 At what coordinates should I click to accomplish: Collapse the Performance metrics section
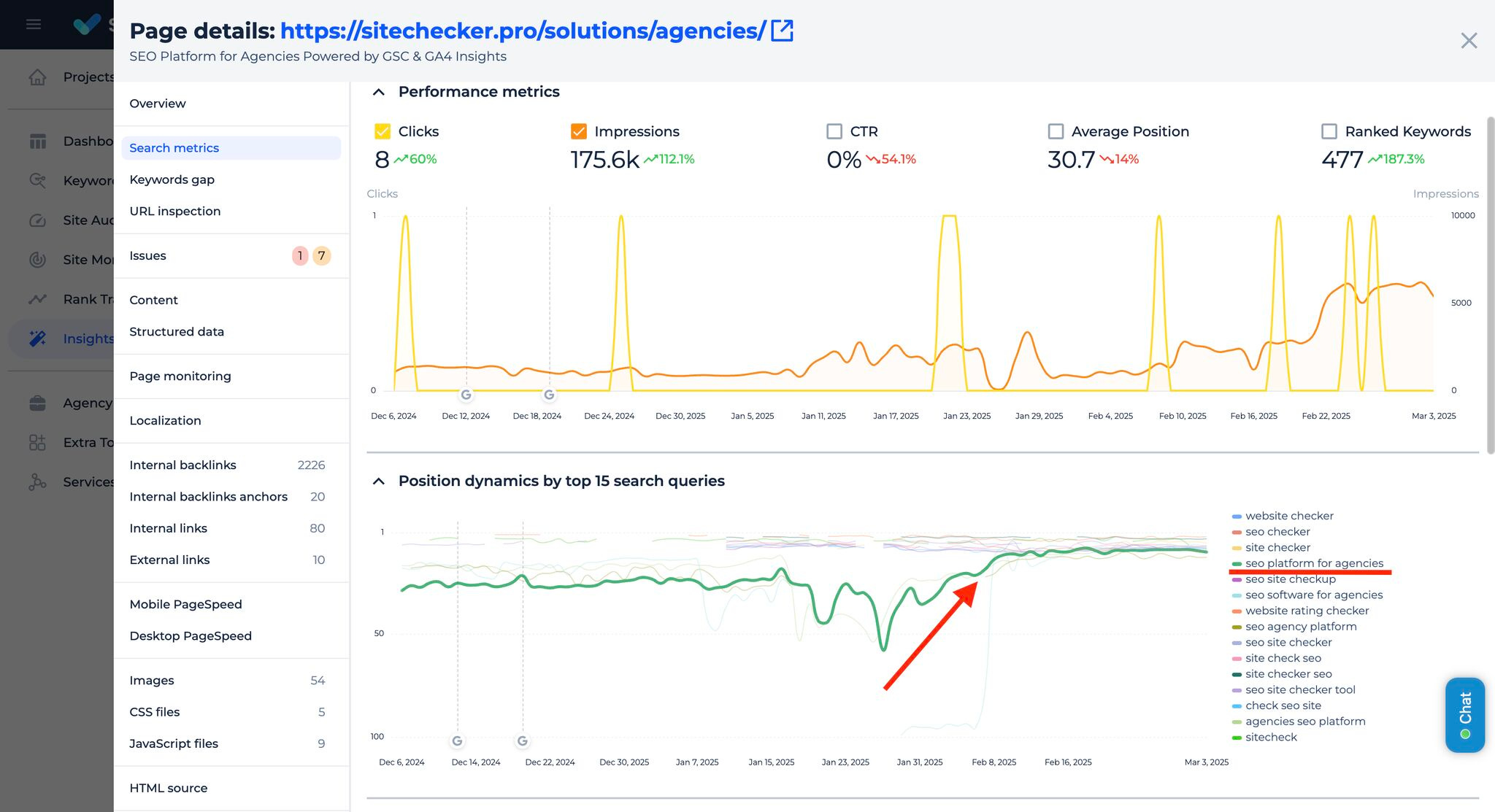pos(378,92)
